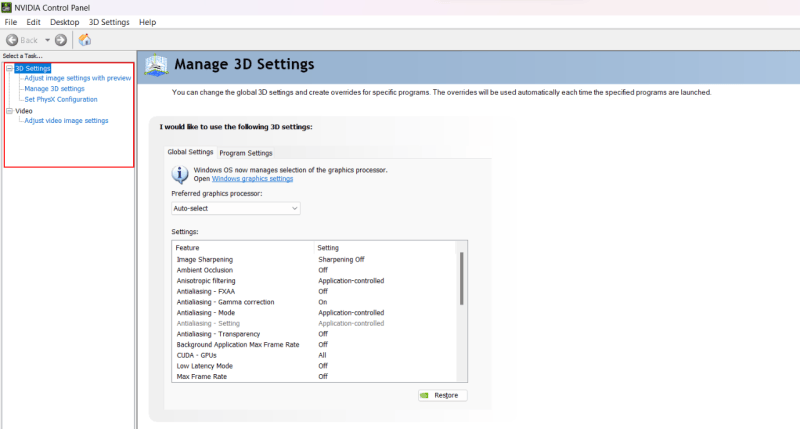The height and width of the screenshot is (429, 800).
Task: Open the Desktop menu
Action: [64, 22]
